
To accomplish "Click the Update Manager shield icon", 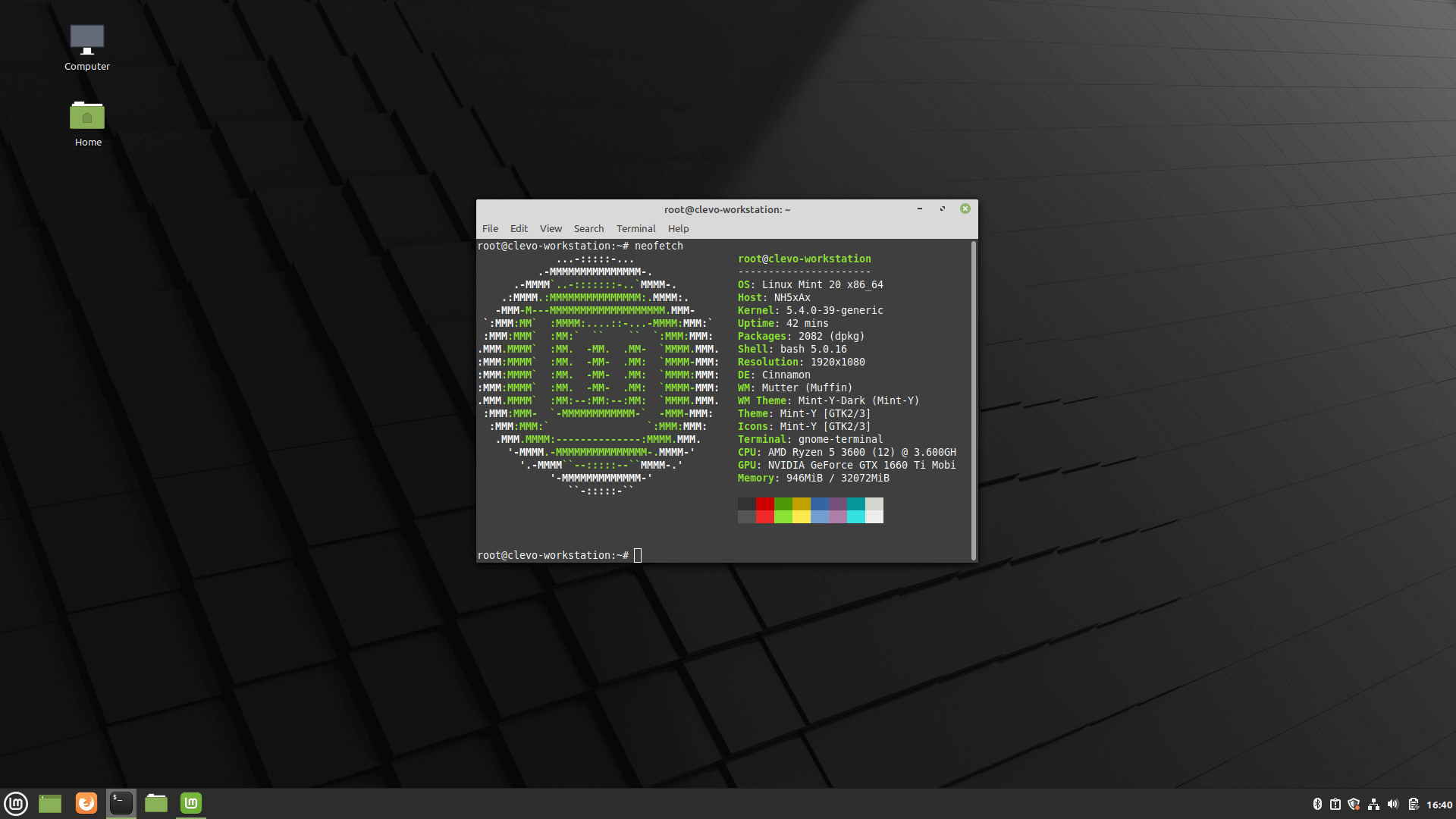I will click(1354, 804).
